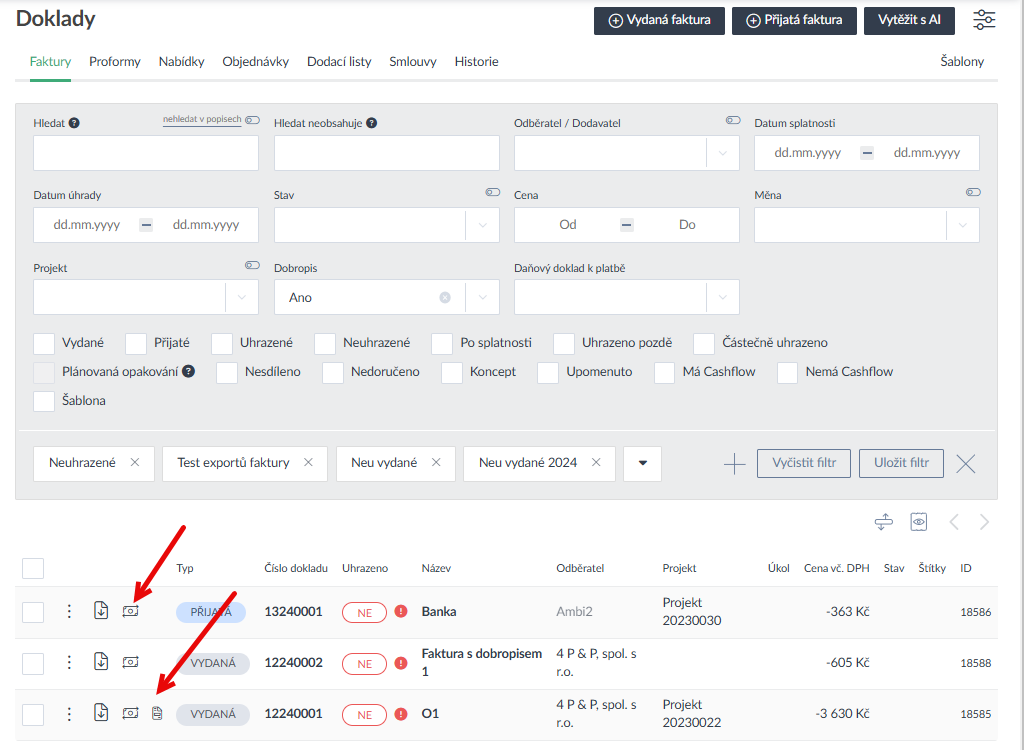1024x750 pixels.
Task: Open the three-dot menu for Faktura s dobropisem 1
Action: click(69, 662)
